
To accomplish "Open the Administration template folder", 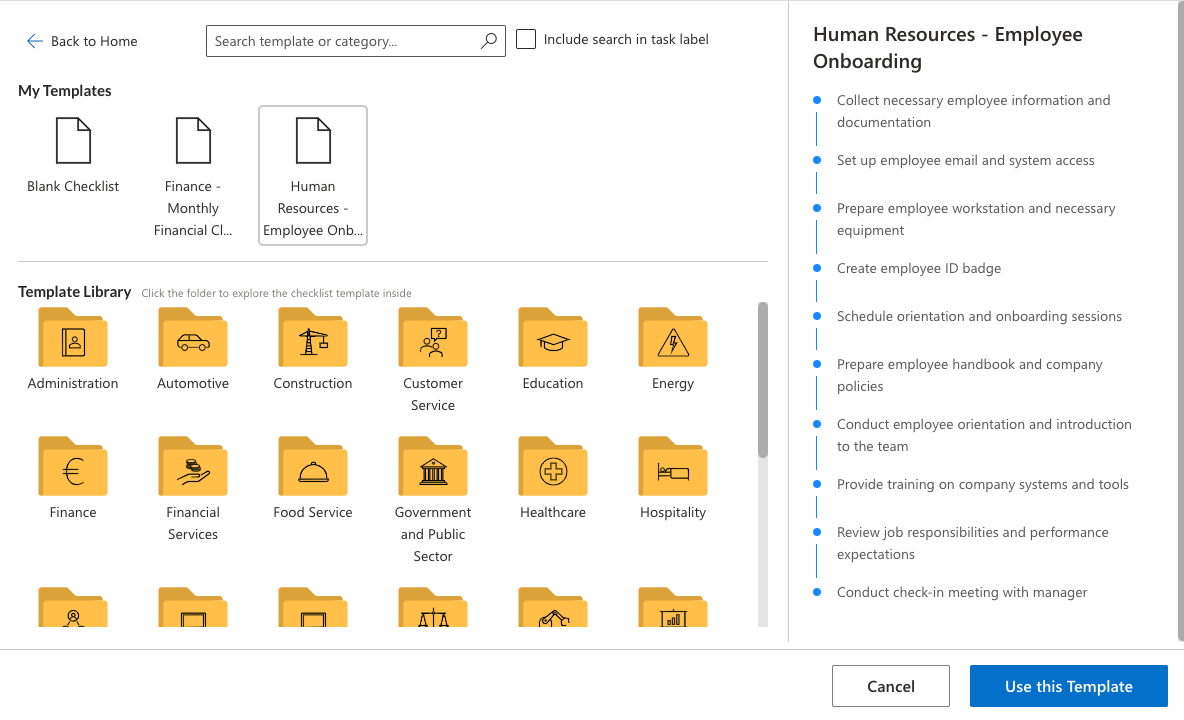I will 73,340.
